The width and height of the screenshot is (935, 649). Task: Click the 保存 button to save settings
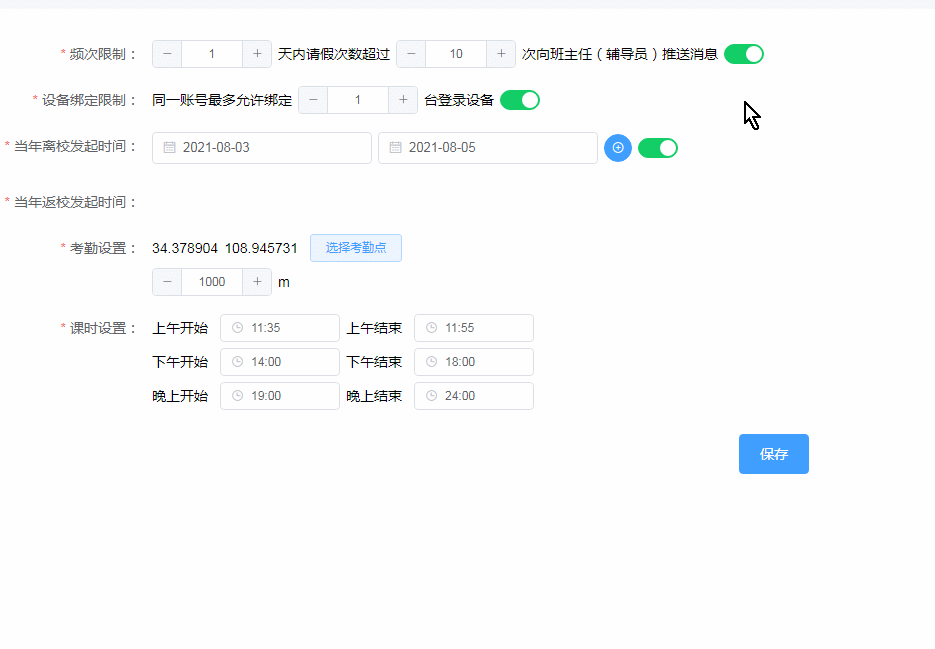(773, 453)
